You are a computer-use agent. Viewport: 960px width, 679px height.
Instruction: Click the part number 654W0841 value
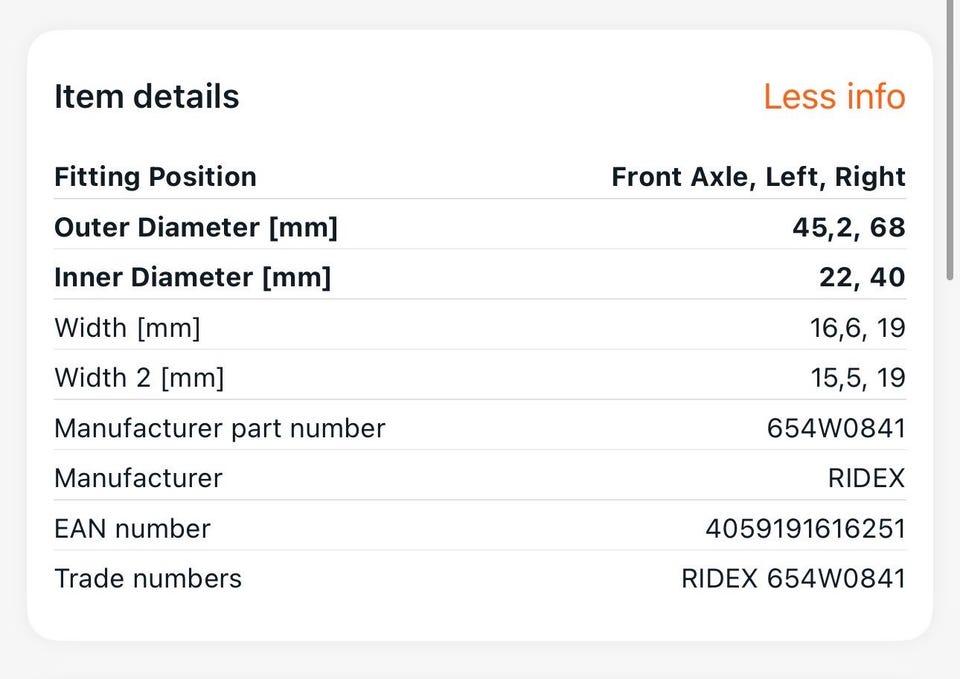tap(836, 428)
